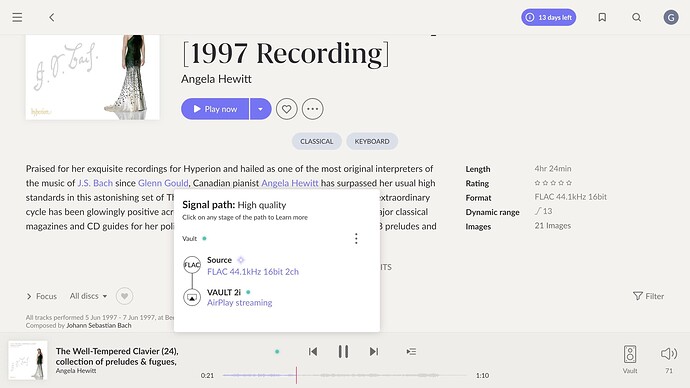
Task: Click now playing artist Angela Hewitt
Action: pyautogui.click(x=76, y=371)
